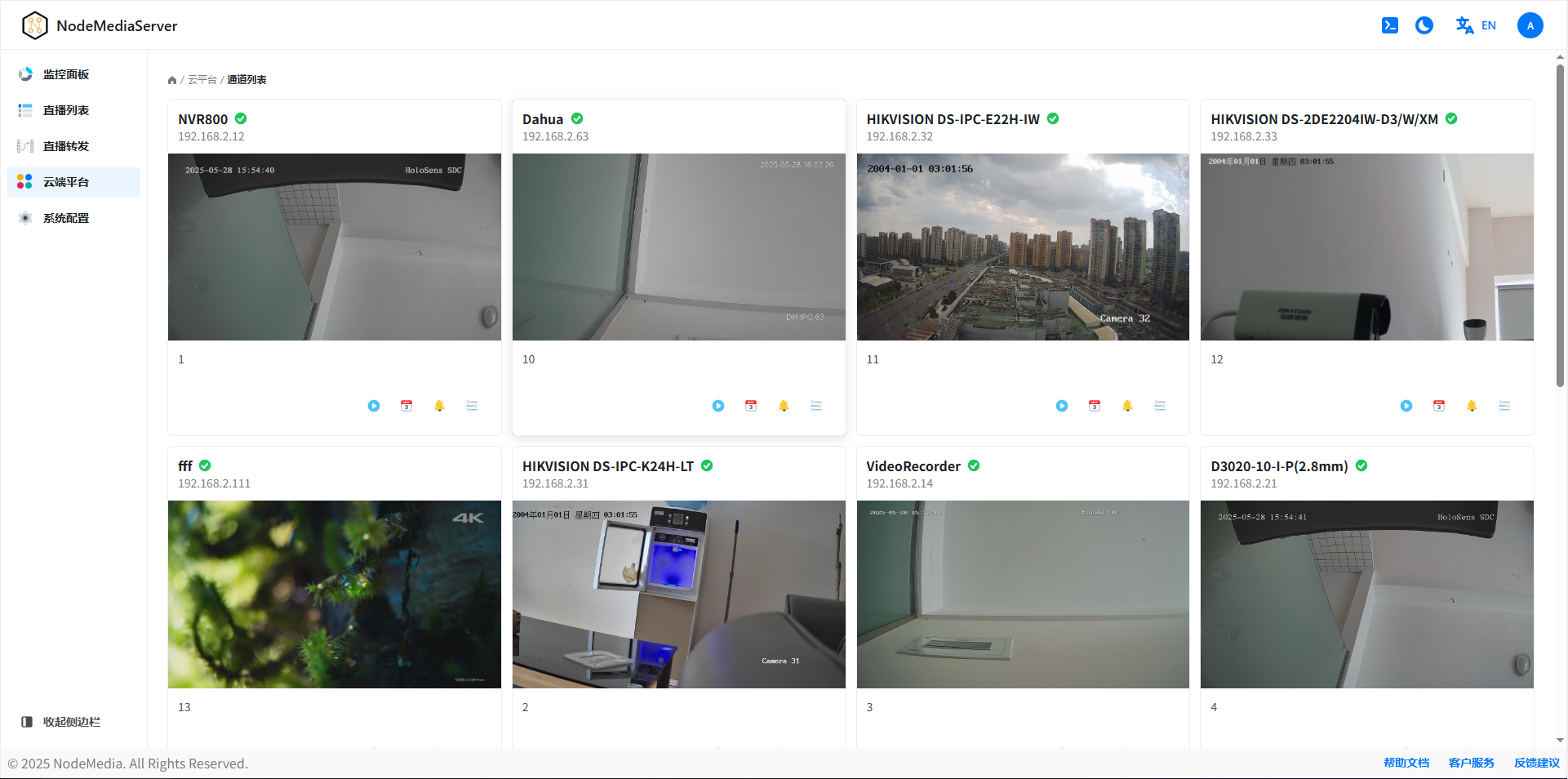Switch language with EN translate icon
This screenshot has width=1568, height=779.
(x=1476, y=25)
